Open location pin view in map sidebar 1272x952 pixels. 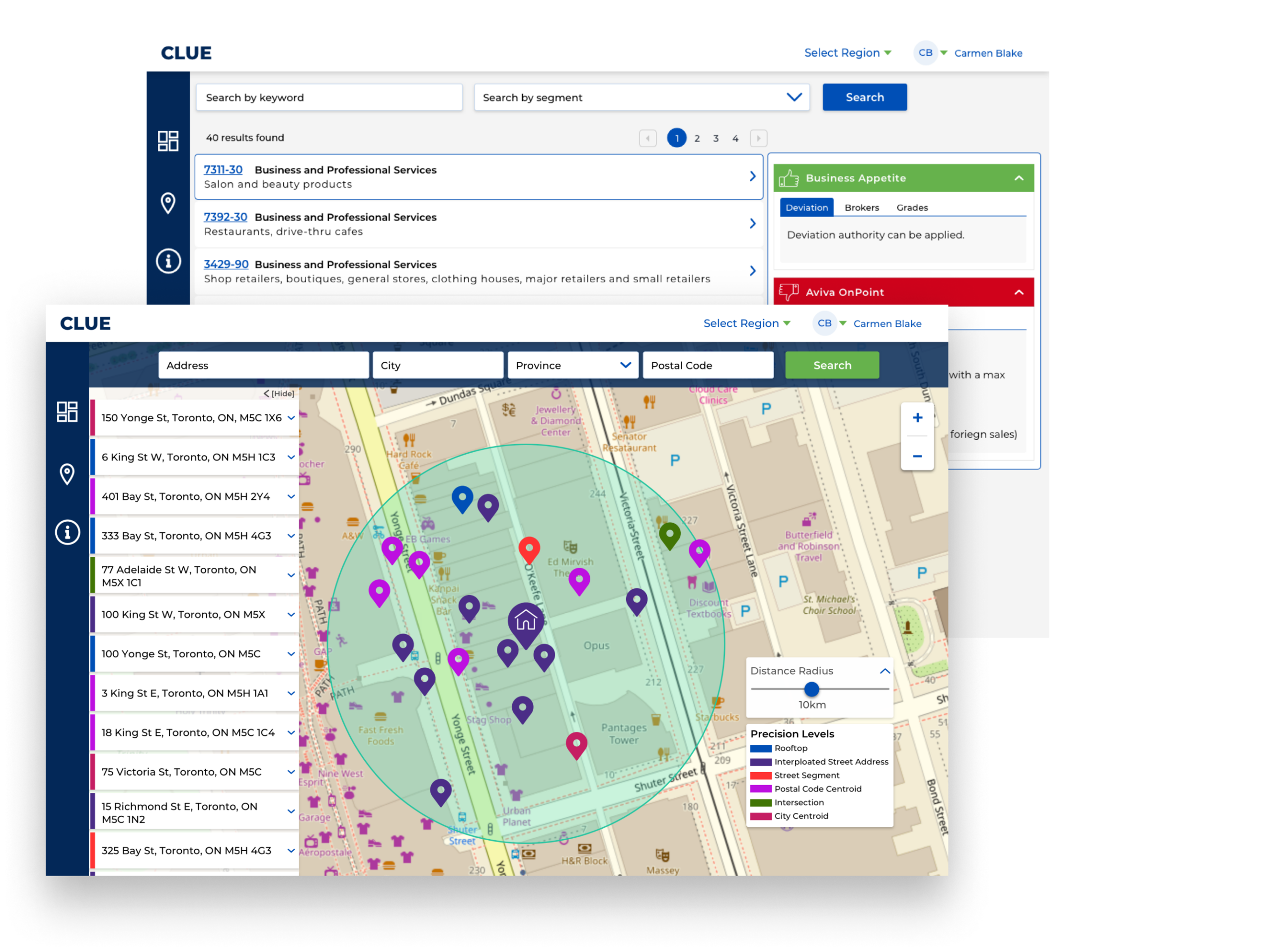[x=67, y=475]
